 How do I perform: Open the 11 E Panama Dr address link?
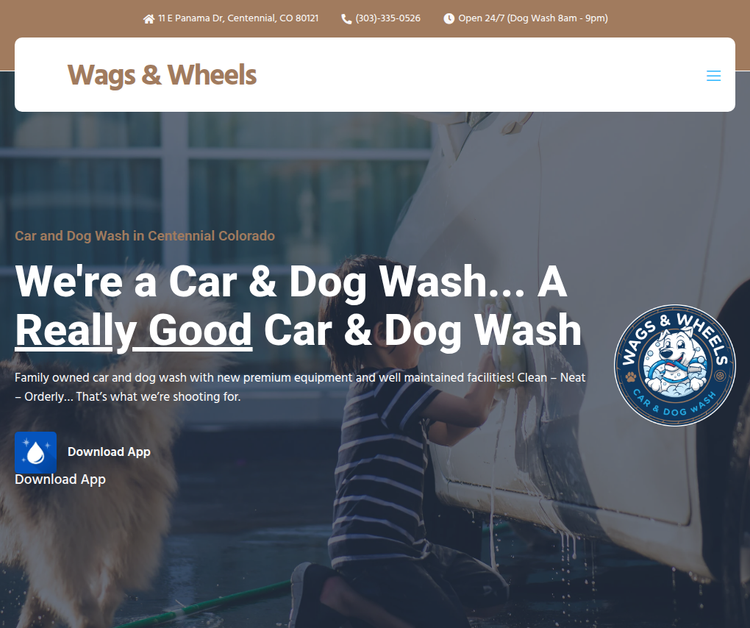tap(238, 18)
